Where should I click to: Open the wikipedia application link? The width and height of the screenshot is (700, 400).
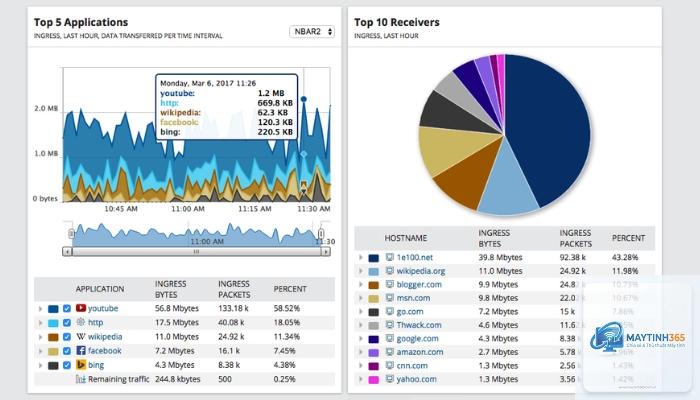[105, 337]
